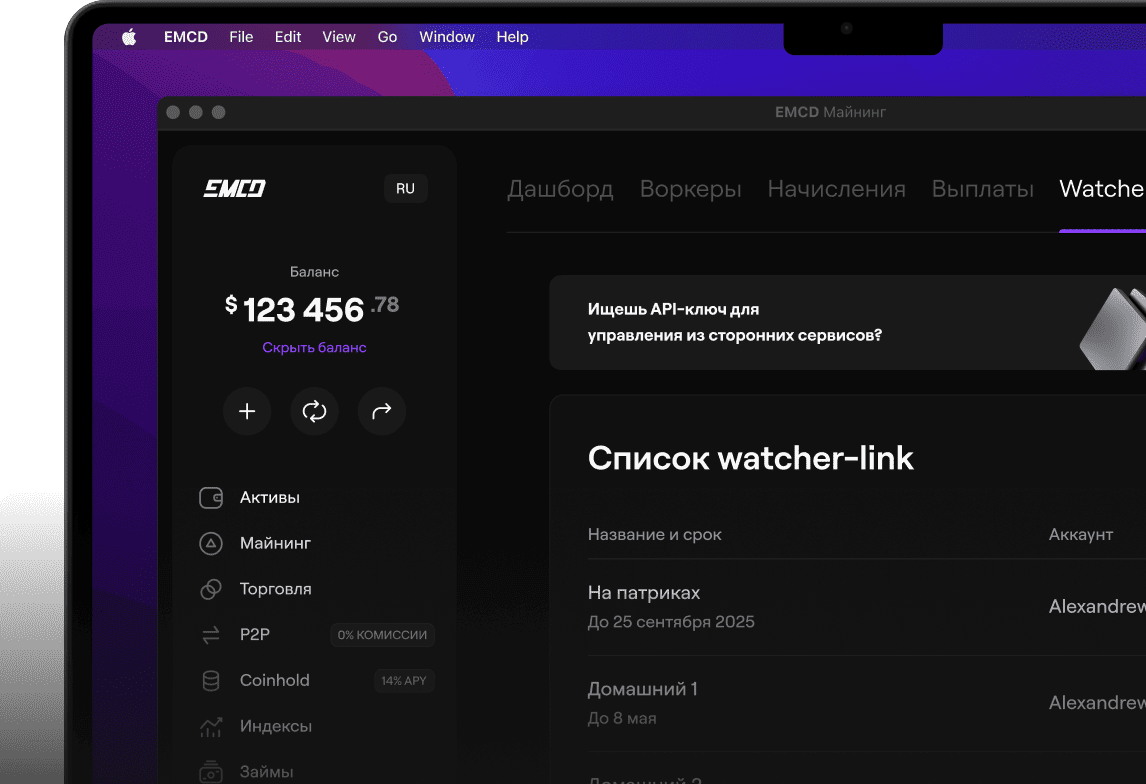Click the Индексы chart icon

click(211, 726)
